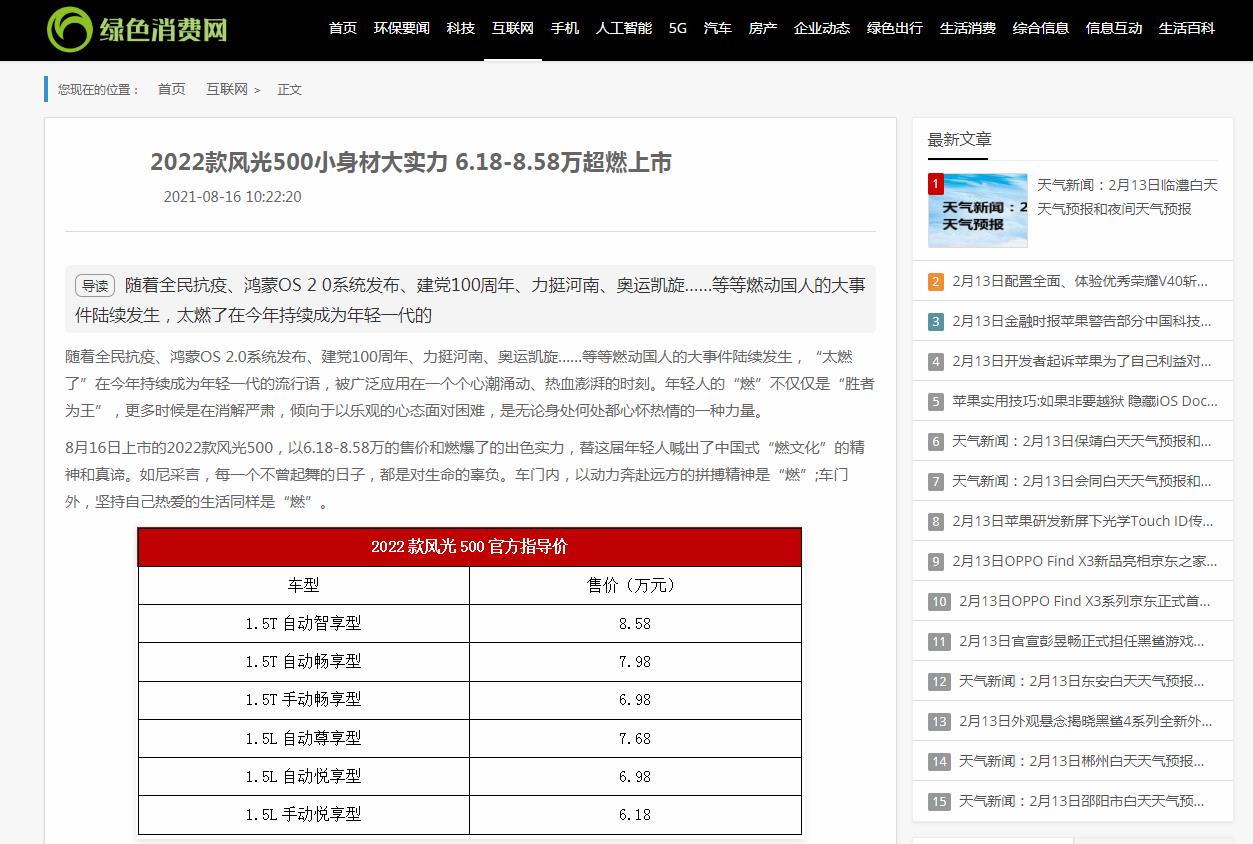Click the 导读 label badge
The height and width of the screenshot is (844, 1253).
[x=95, y=286]
